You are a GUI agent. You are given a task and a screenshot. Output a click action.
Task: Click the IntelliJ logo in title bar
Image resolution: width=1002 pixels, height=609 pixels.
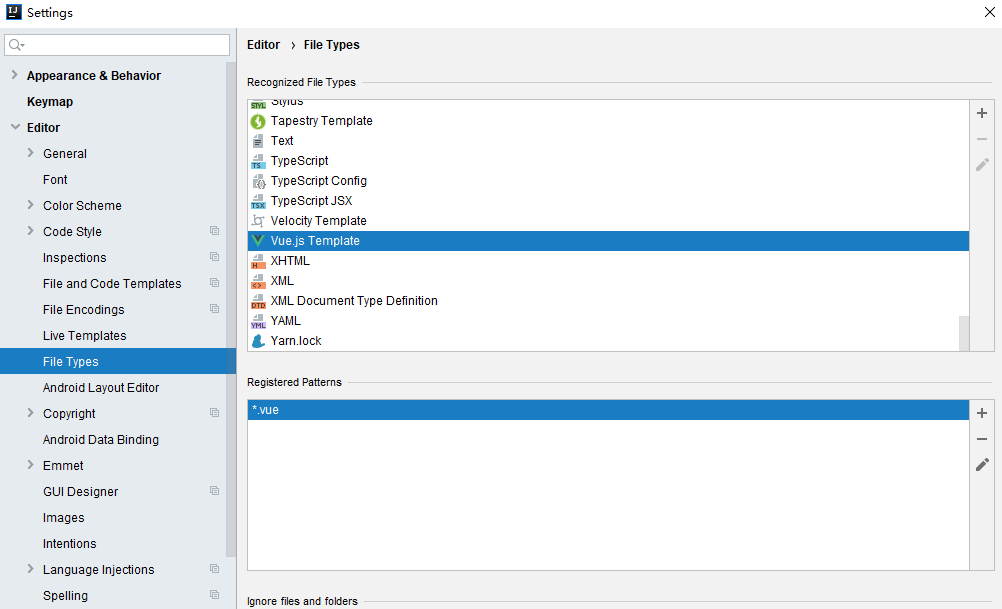click(13, 12)
